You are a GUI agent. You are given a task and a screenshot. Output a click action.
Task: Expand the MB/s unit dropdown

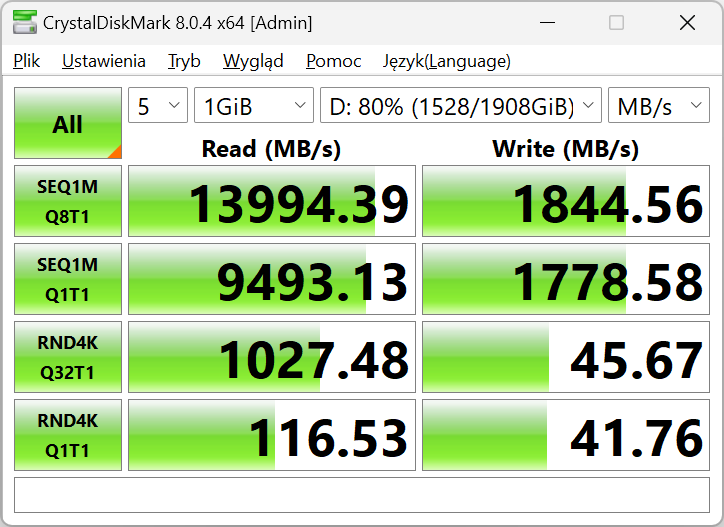pyautogui.click(x=659, y=105)
